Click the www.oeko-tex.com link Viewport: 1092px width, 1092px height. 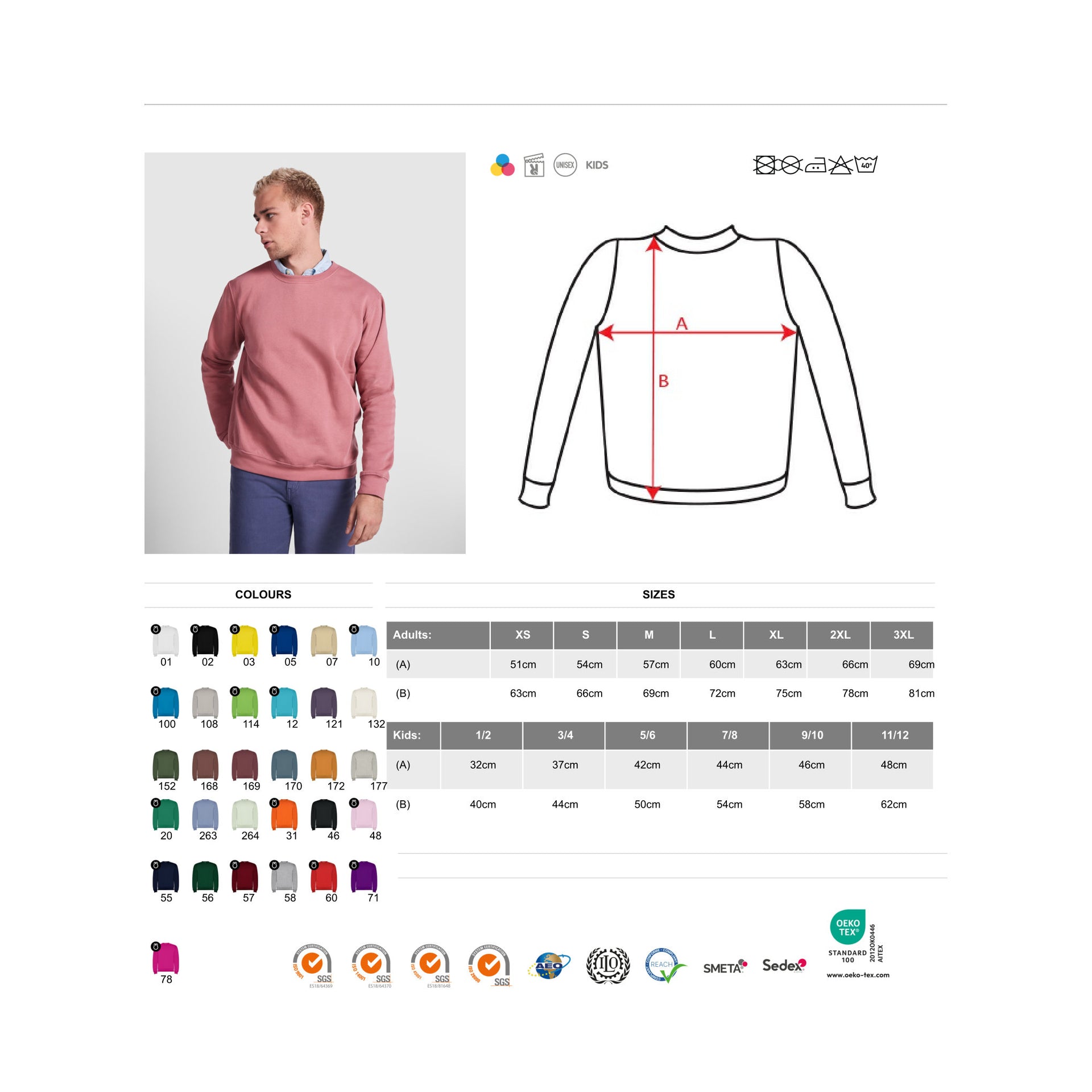(x=858, y=975)
